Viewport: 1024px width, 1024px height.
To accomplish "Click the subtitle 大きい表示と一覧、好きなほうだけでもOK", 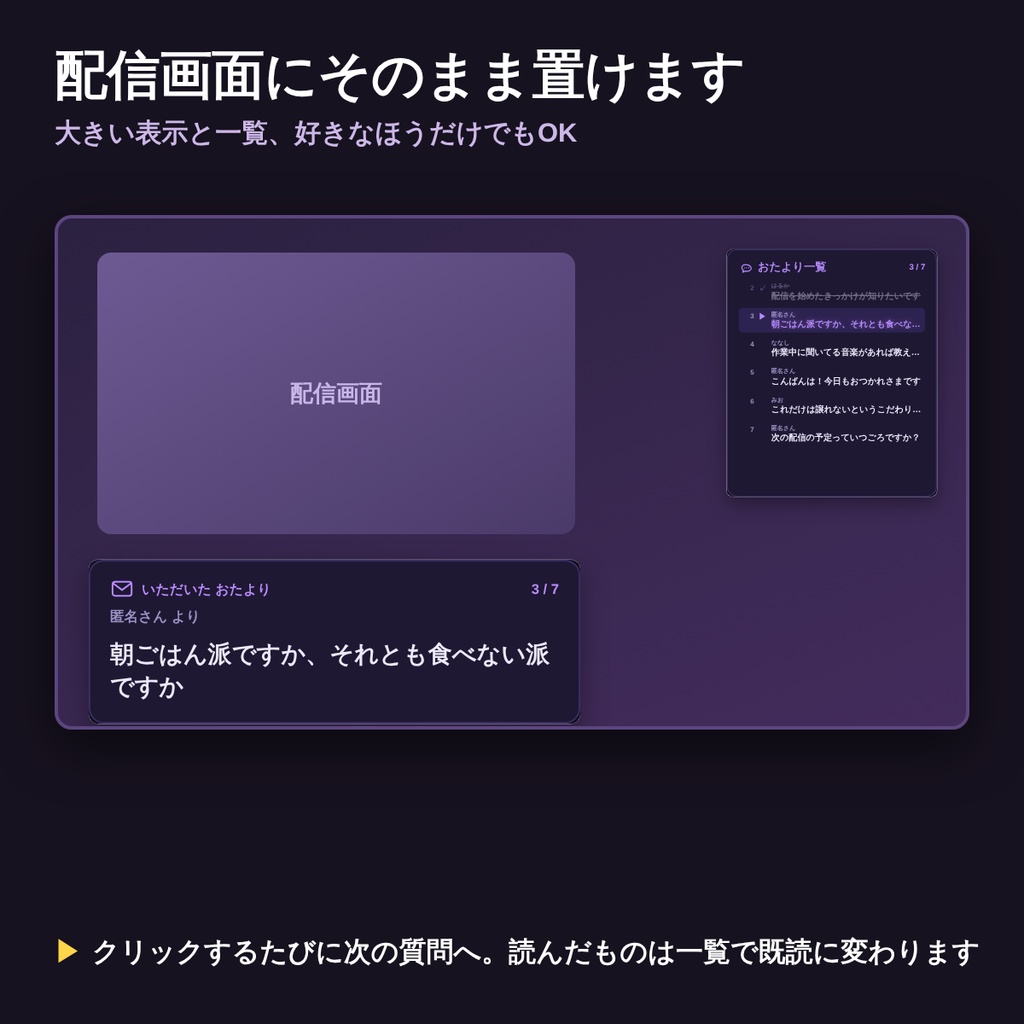I will [315, 133].
